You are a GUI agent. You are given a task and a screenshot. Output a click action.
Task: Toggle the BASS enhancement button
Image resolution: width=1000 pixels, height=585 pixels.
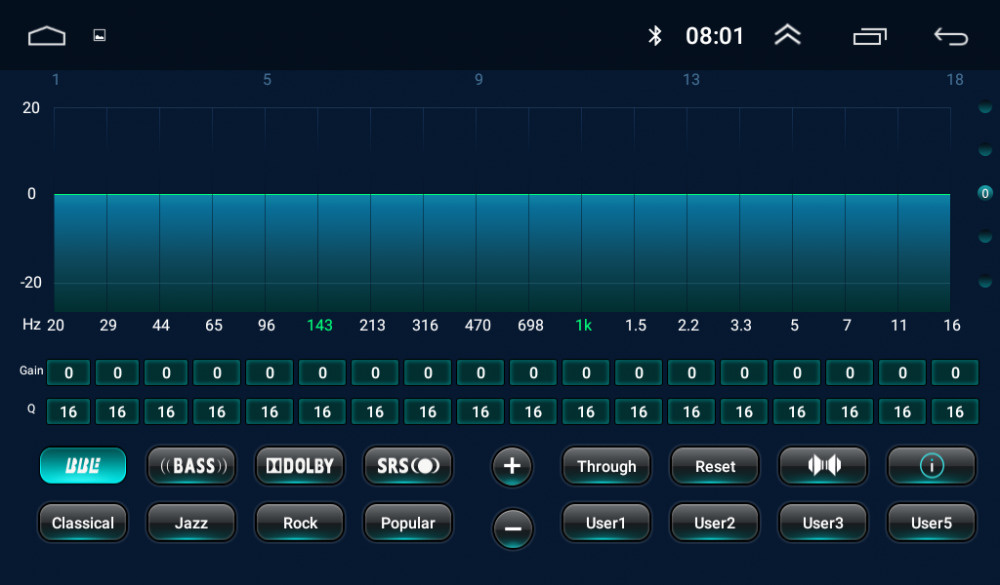[191, 466]
